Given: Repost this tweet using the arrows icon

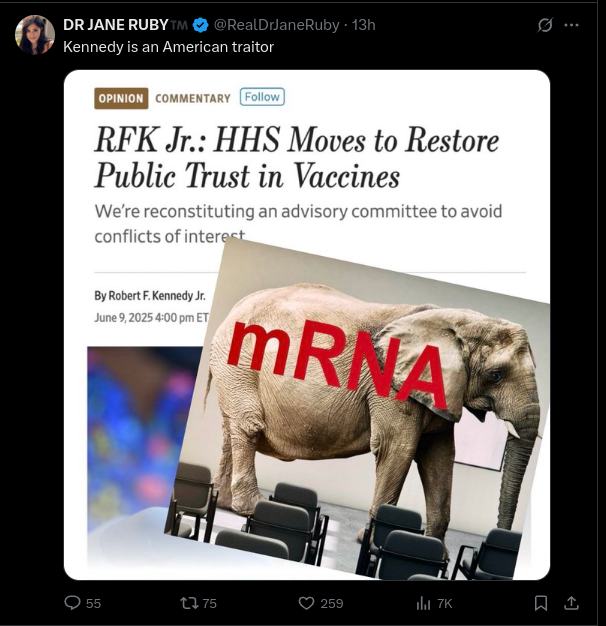Looking at the screenshot, I should tap(188, 603).
